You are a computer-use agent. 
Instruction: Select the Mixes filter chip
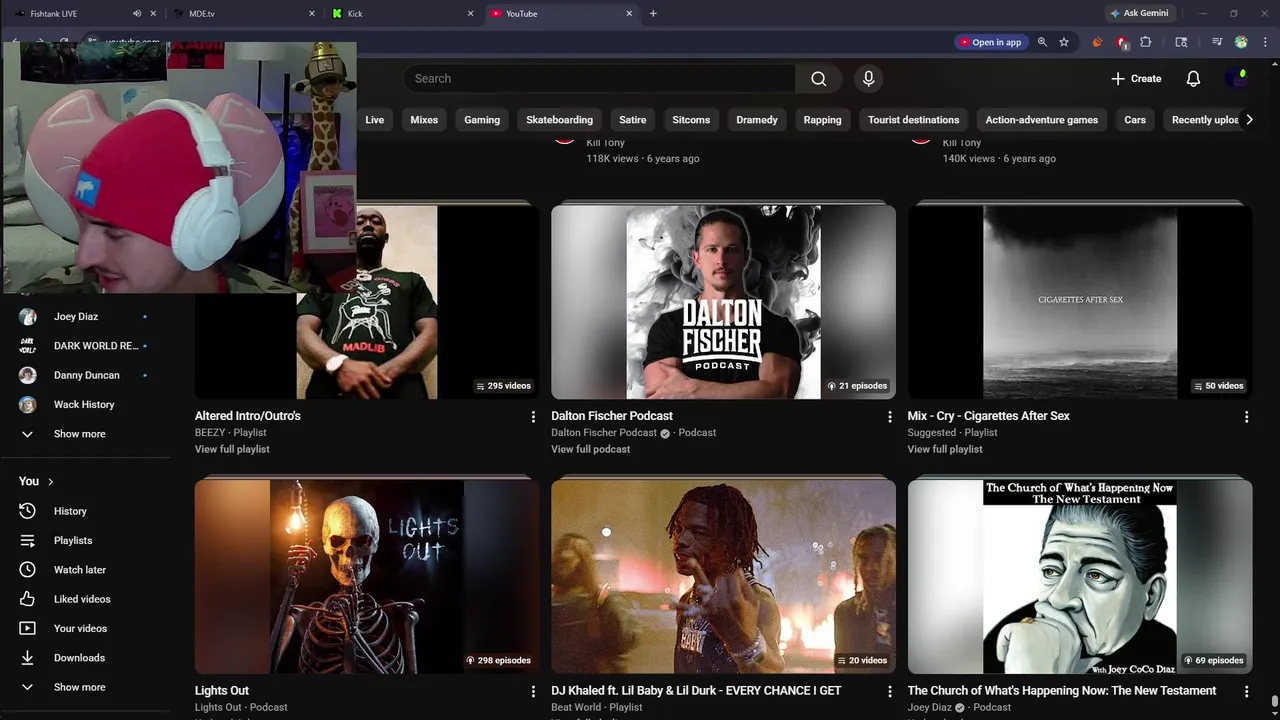[424, 120]
